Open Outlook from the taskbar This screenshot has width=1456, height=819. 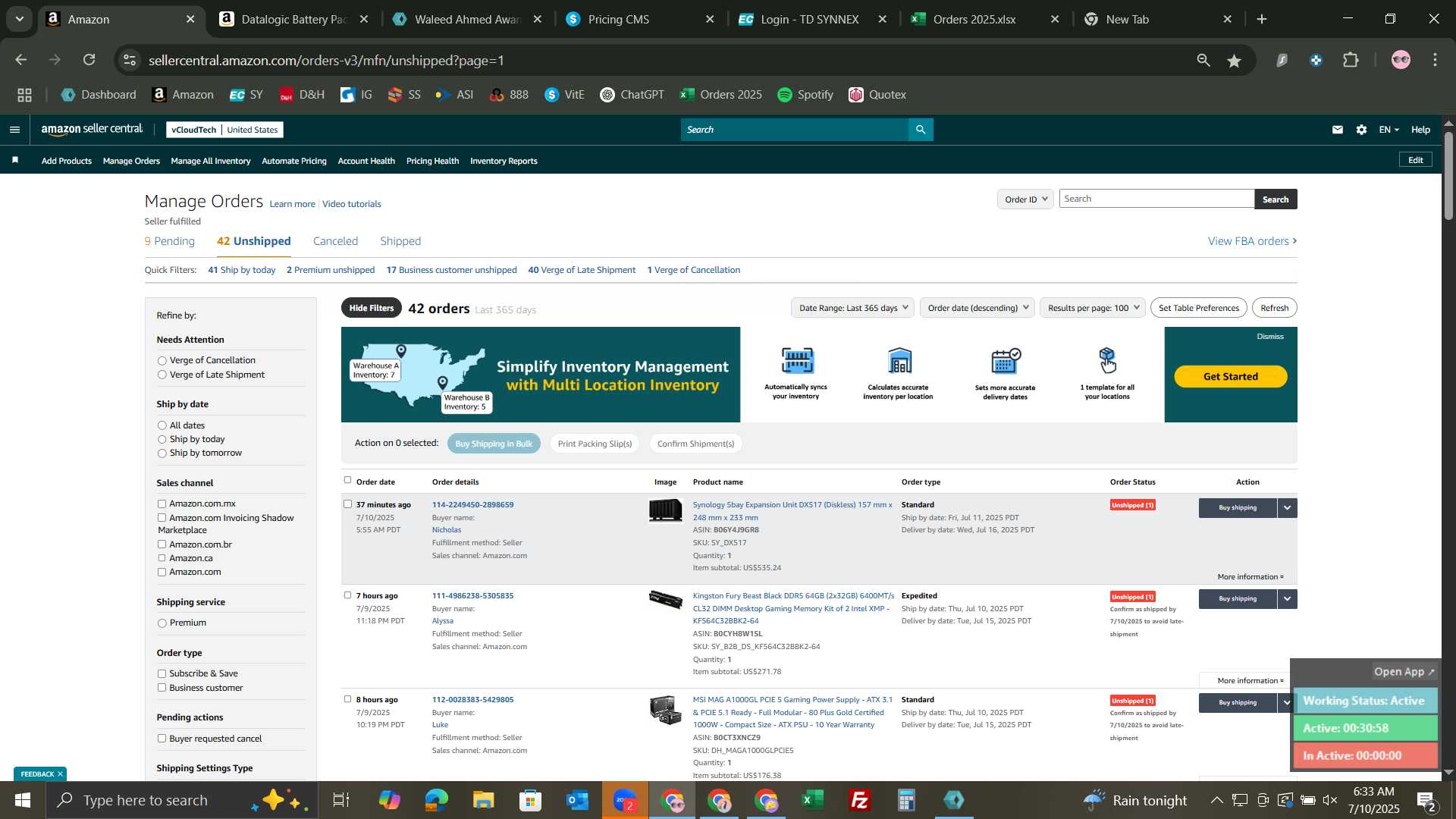[577, 800]
